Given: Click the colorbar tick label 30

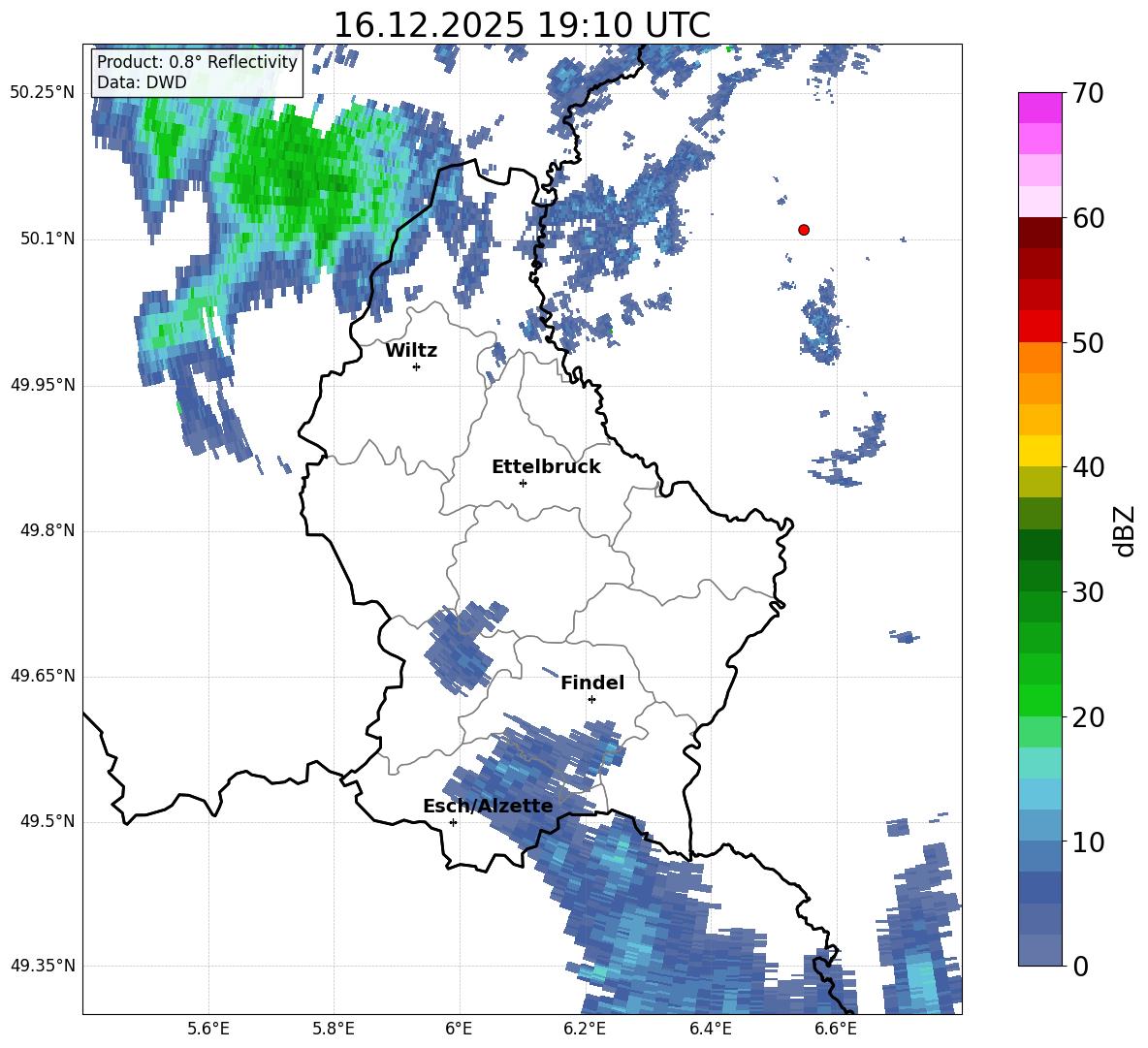Looking at the screenshot, I should (x=1088, y=592).
